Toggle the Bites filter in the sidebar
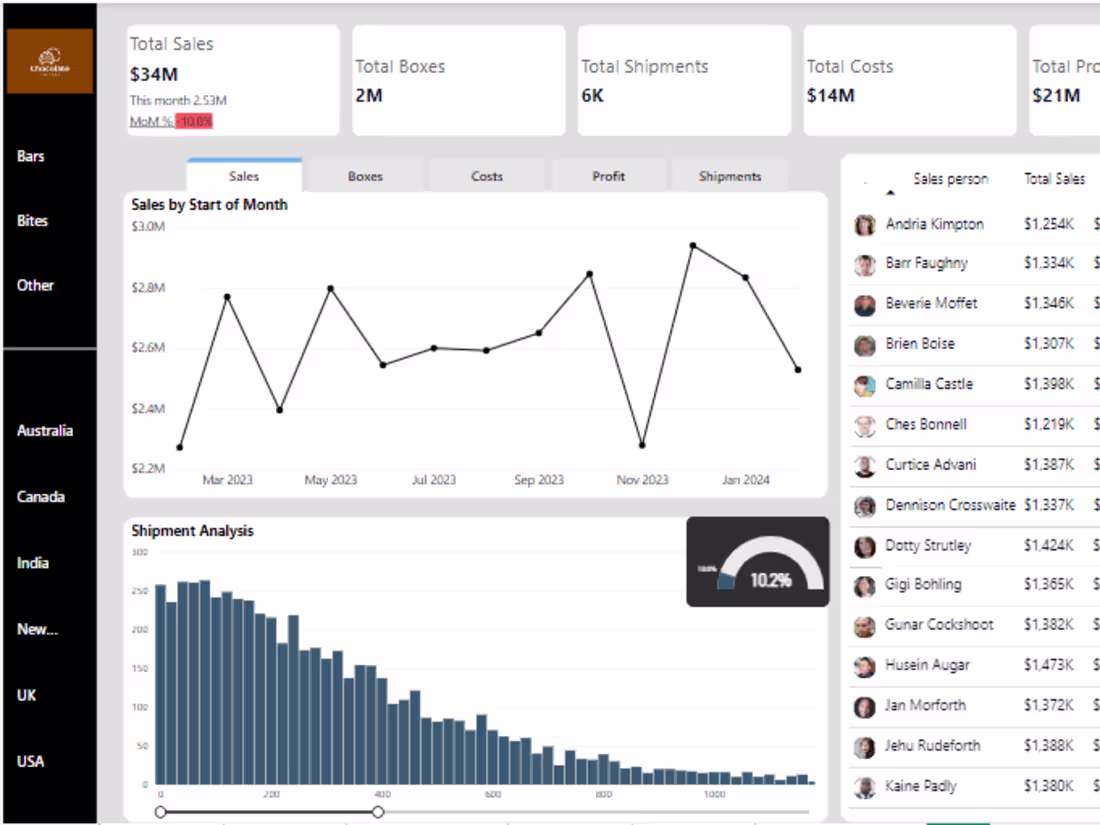1100x825 pixels. [32, 221]
